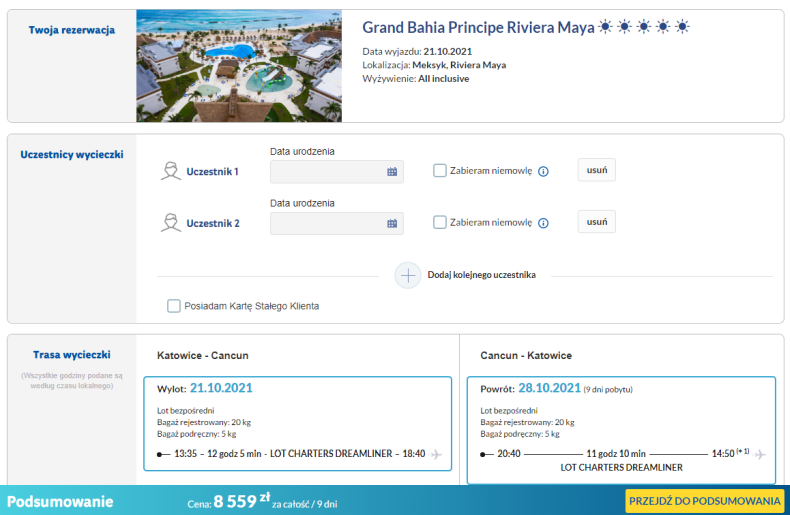Click the (9 dni pobytu) stay length note
The height and width of the screenshot is (515, 790).
[608, 390]
